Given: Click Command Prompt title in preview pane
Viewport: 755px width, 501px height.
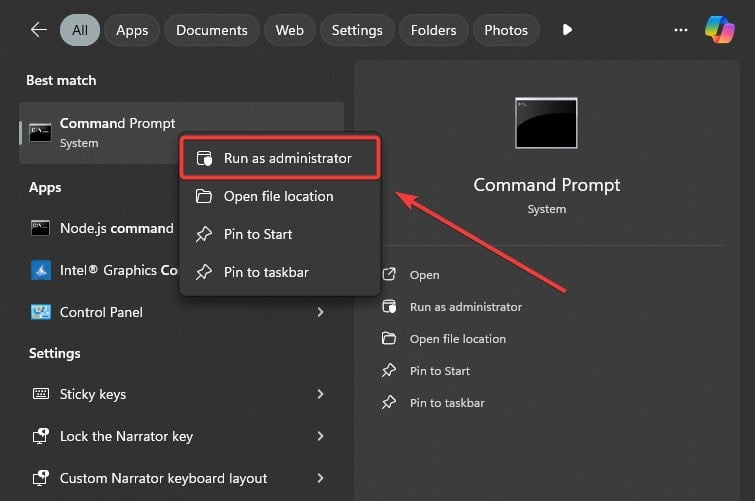Looking at the screenshot, I should 547,185.
